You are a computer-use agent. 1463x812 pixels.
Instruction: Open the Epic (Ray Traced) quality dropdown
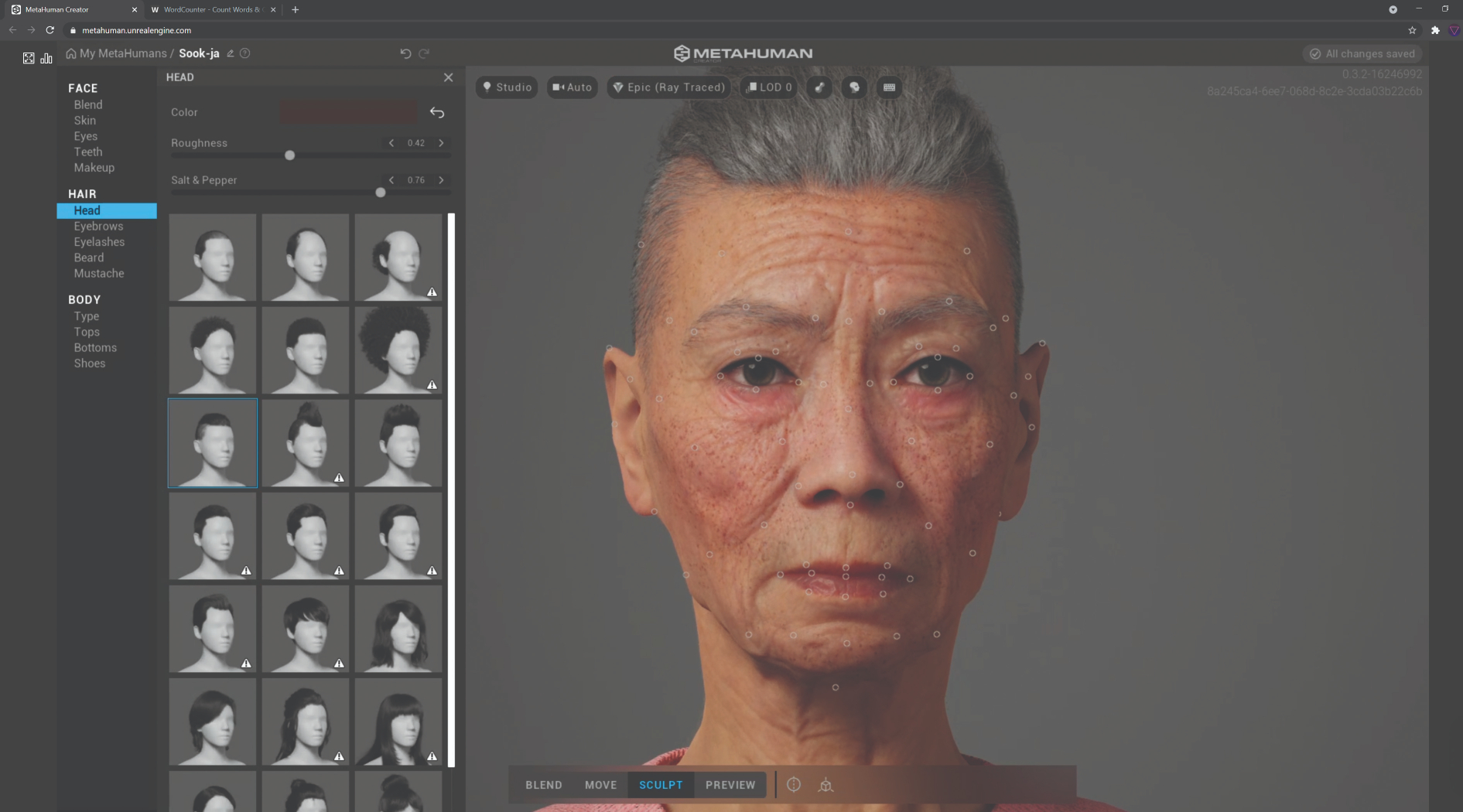(x=669, y=87)
